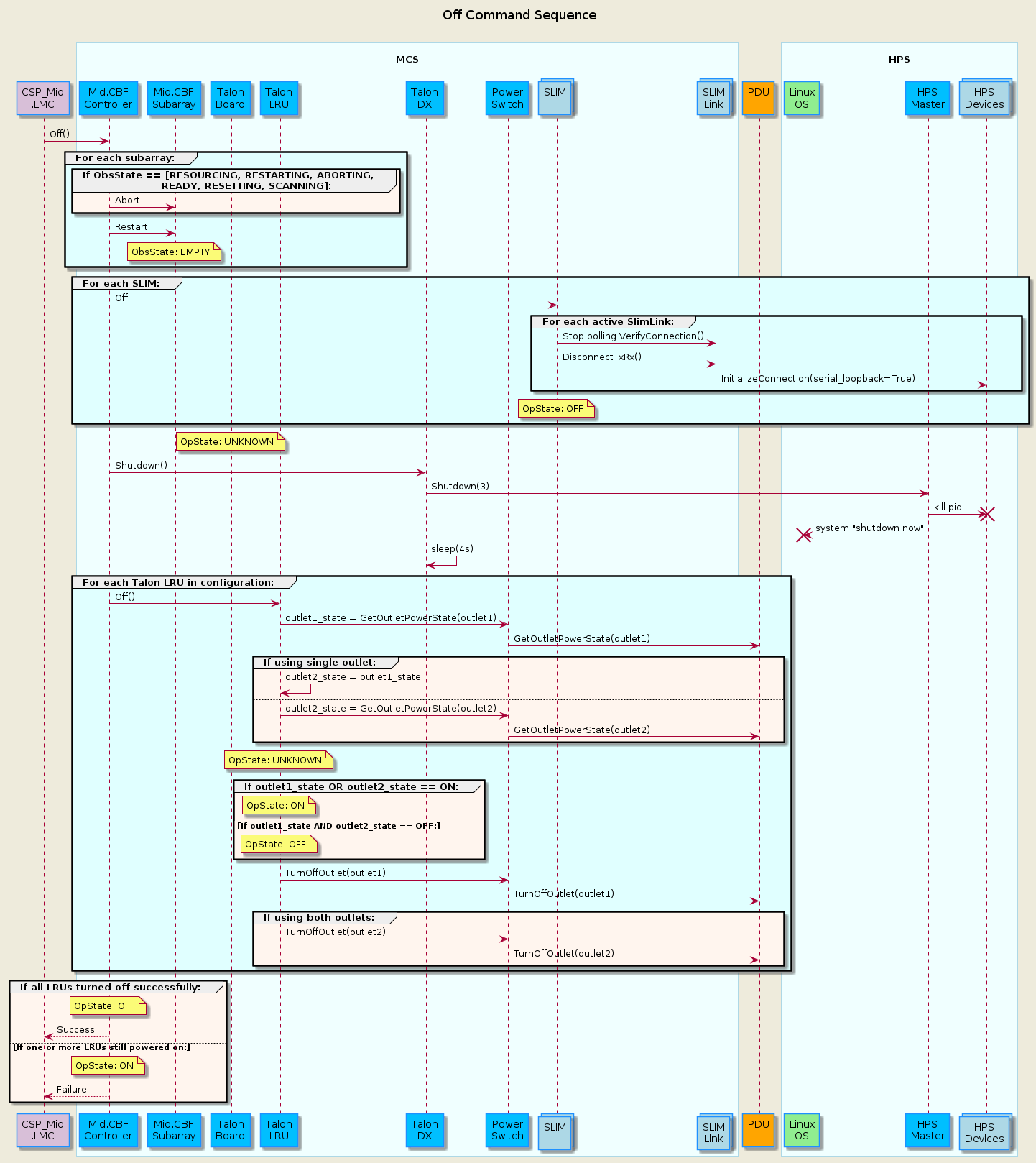This screenshot has height=1163, width=1036.
Task: Click 'If outlet1_state OR outlet2_state == ON:' label
Action: tap(351, 786)
